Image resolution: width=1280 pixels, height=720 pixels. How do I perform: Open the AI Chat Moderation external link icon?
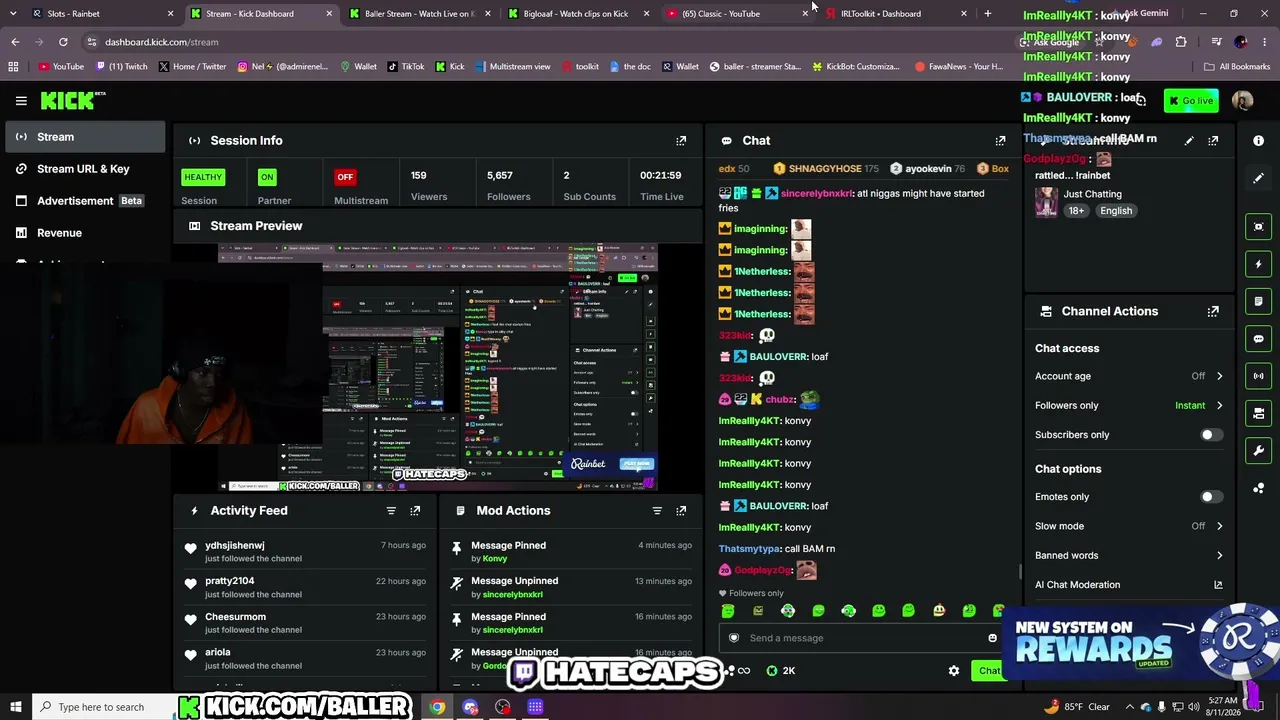1218,585
